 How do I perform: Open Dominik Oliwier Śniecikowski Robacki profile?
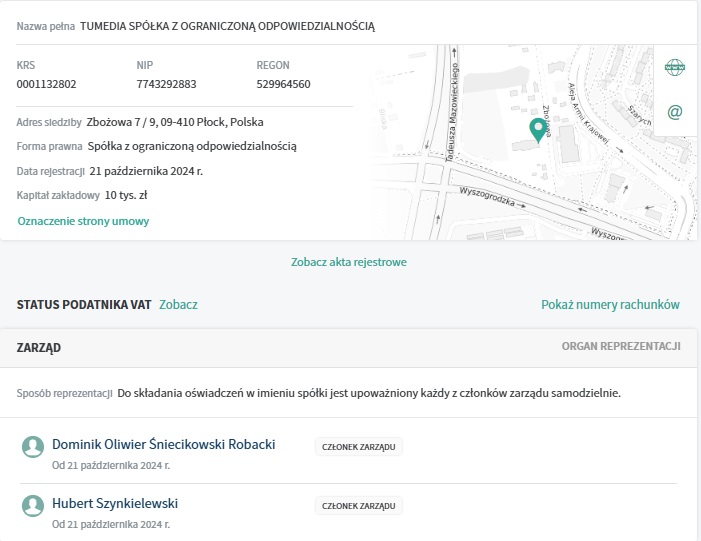(163, 444)
